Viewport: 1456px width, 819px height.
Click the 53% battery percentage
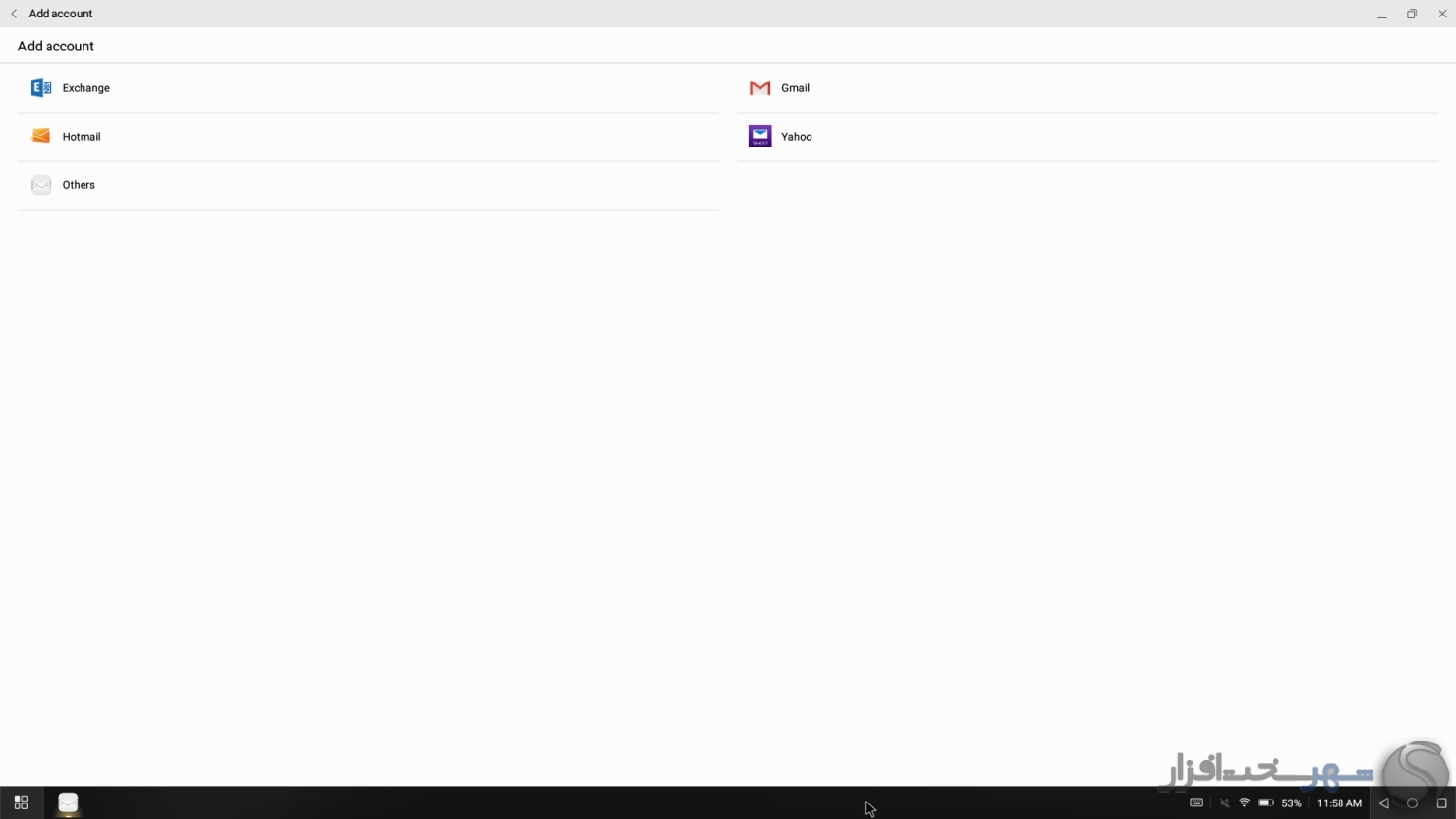(x=1292, y=803)
